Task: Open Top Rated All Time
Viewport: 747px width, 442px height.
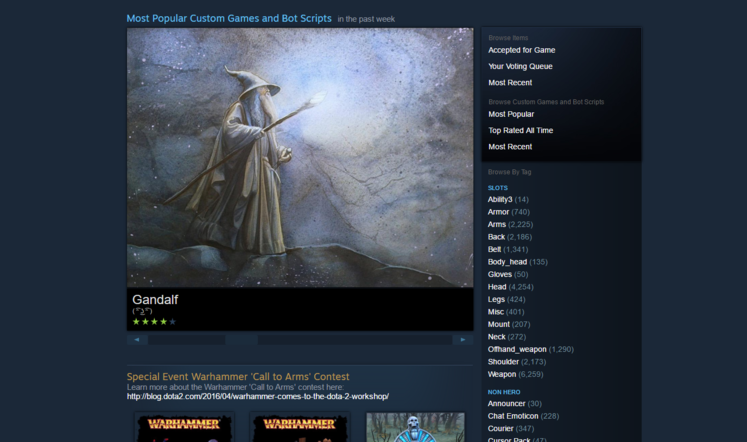Action: click(x=521, y=131)
